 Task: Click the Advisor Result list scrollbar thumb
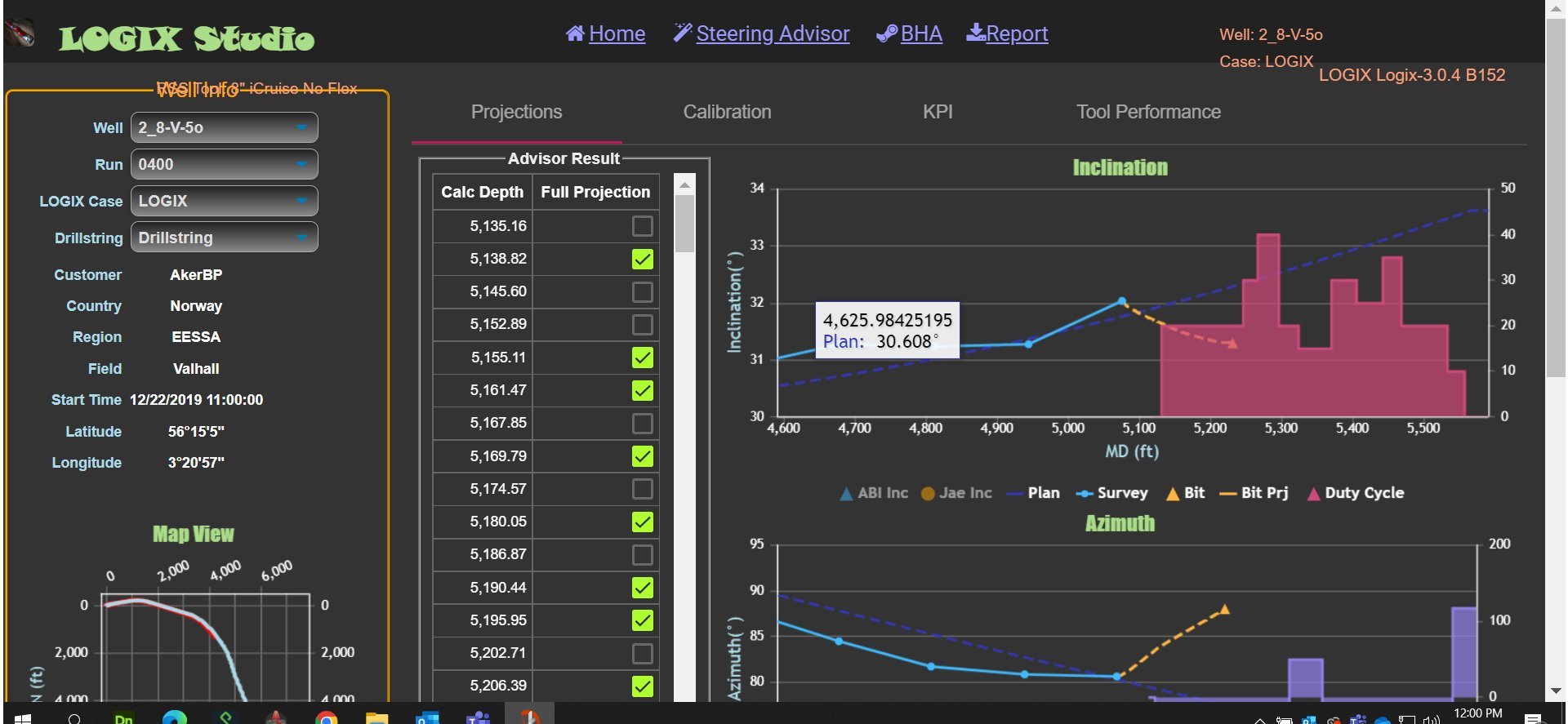click(685, 224)
